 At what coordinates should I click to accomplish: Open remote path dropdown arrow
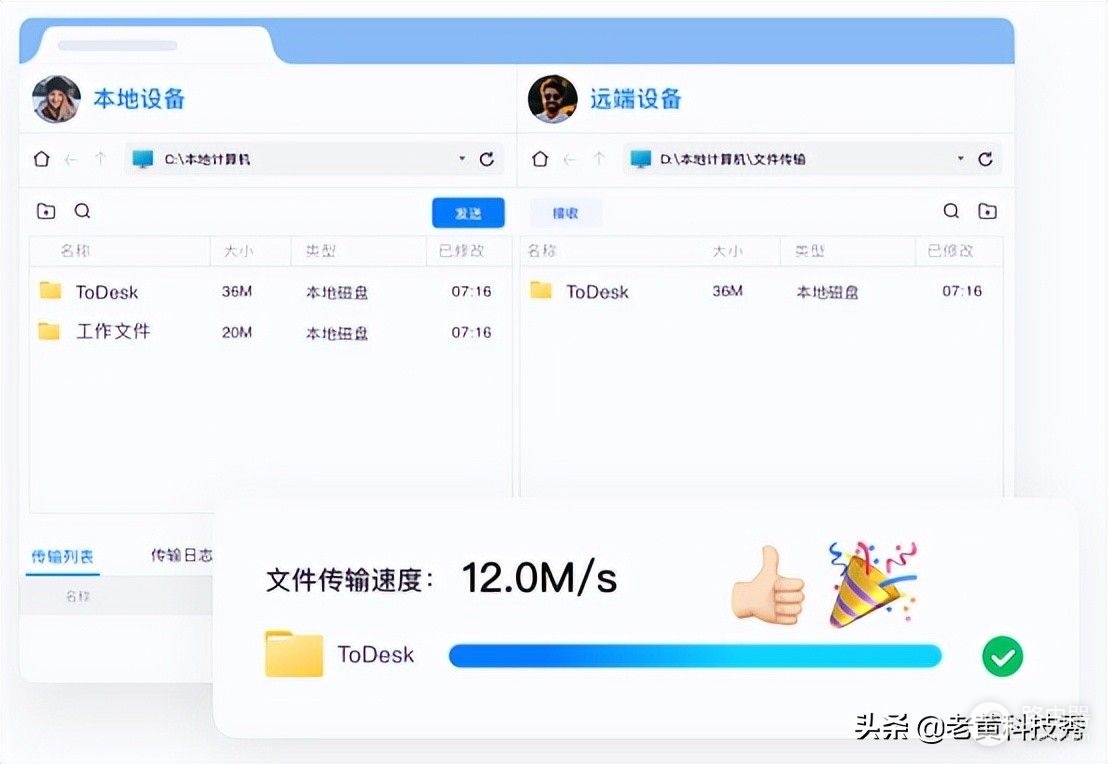[961, 158]
